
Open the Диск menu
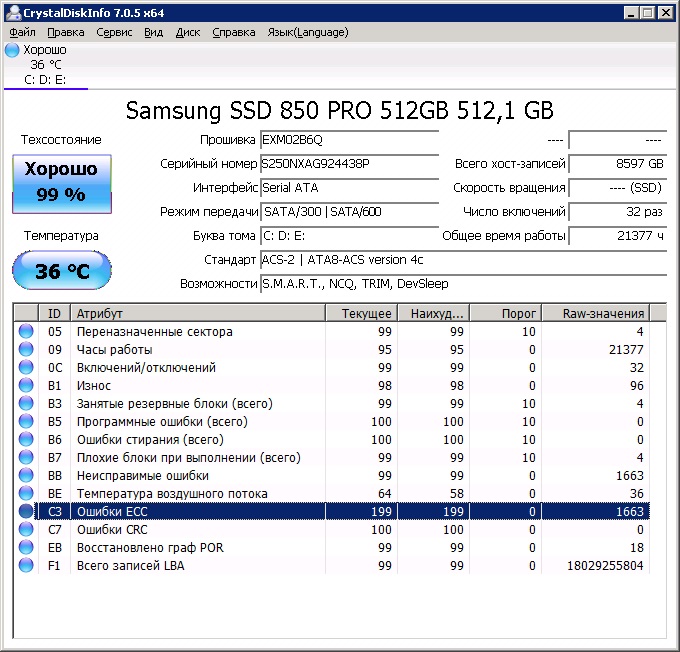188,33
